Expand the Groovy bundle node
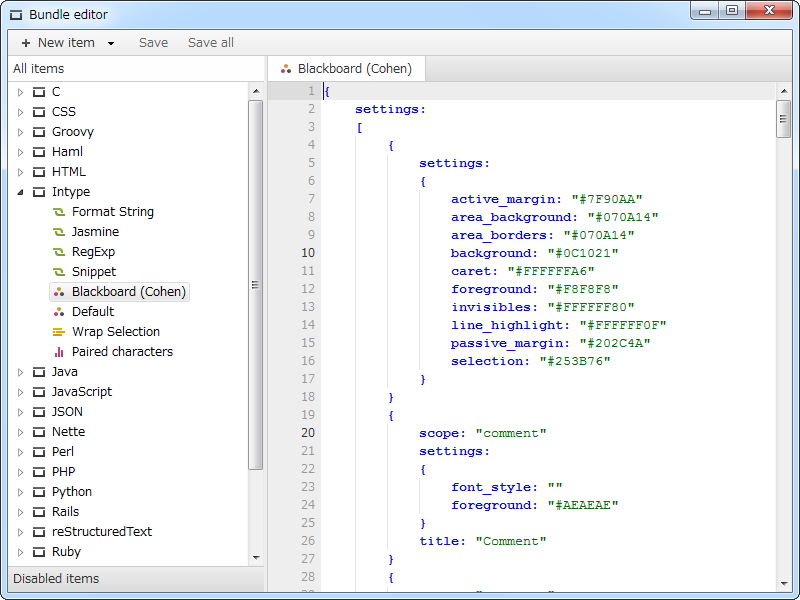This screenshot has width=800, height=600. pyautogui.click(x=20, y=132)
